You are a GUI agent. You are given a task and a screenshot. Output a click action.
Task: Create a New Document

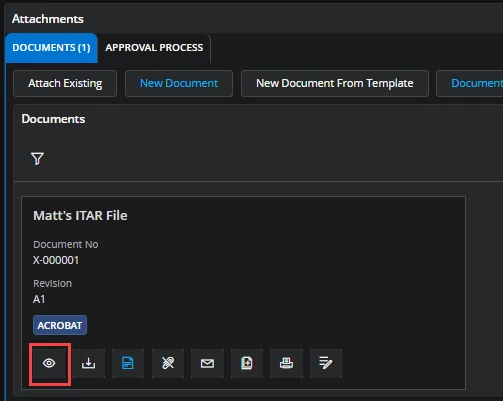(x=179, y=83)
